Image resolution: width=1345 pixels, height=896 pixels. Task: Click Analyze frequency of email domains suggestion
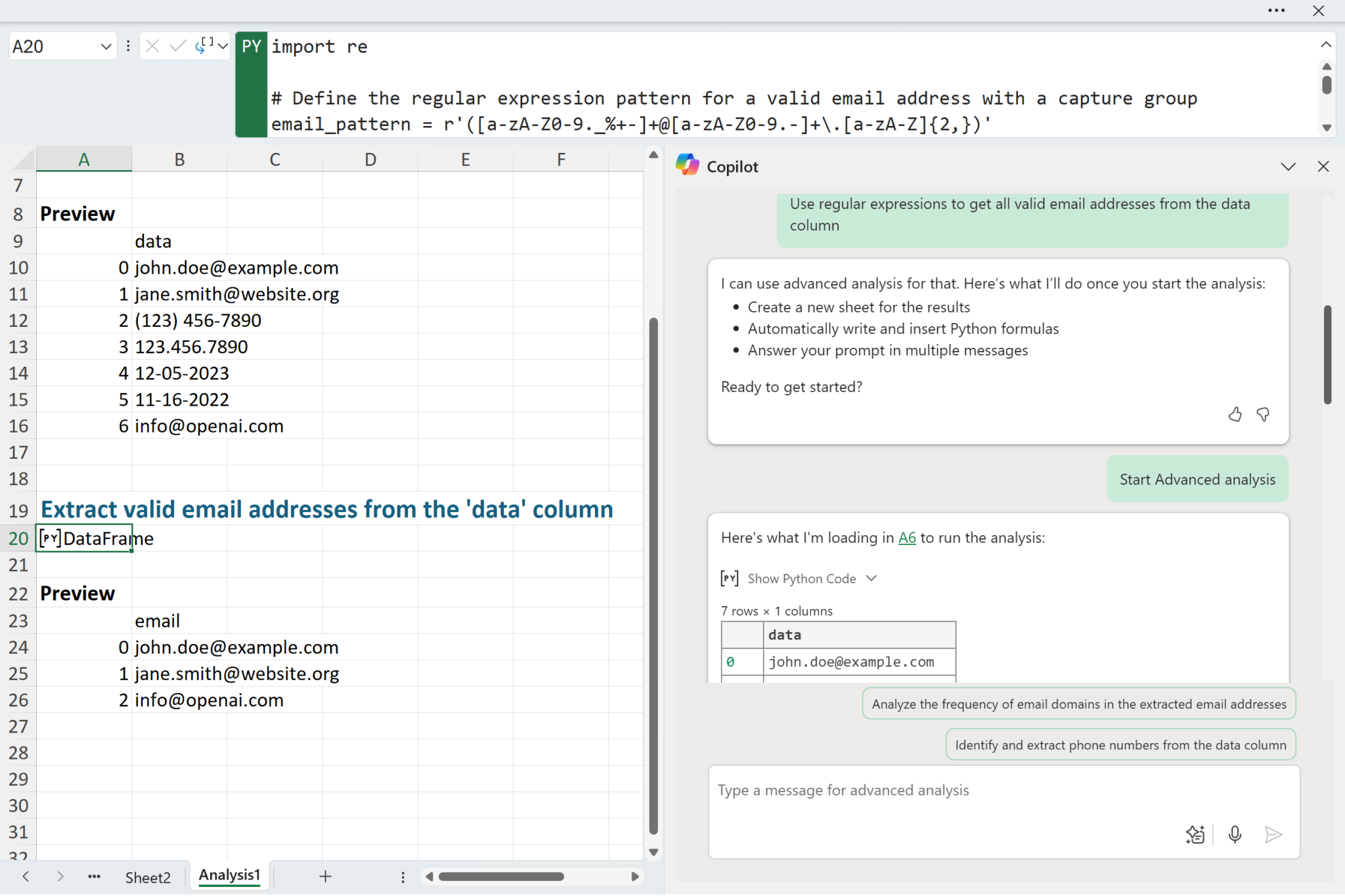(1078, 704)
